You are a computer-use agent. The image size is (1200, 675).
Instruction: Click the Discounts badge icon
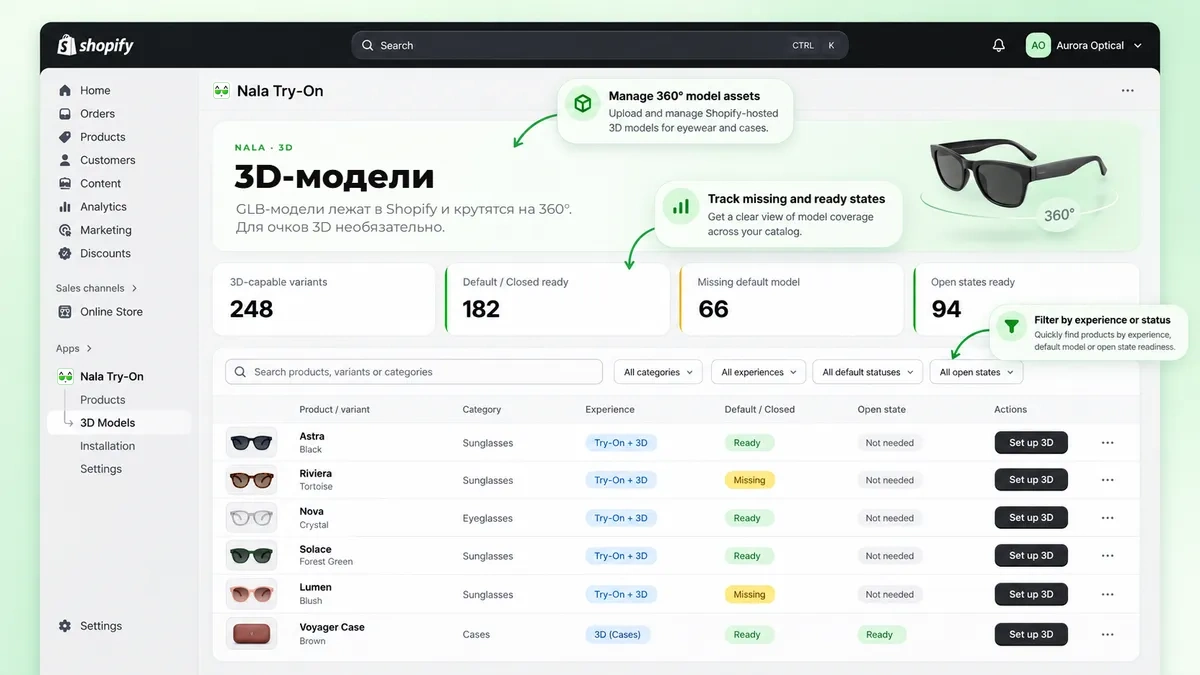click(x=65, y=253)
